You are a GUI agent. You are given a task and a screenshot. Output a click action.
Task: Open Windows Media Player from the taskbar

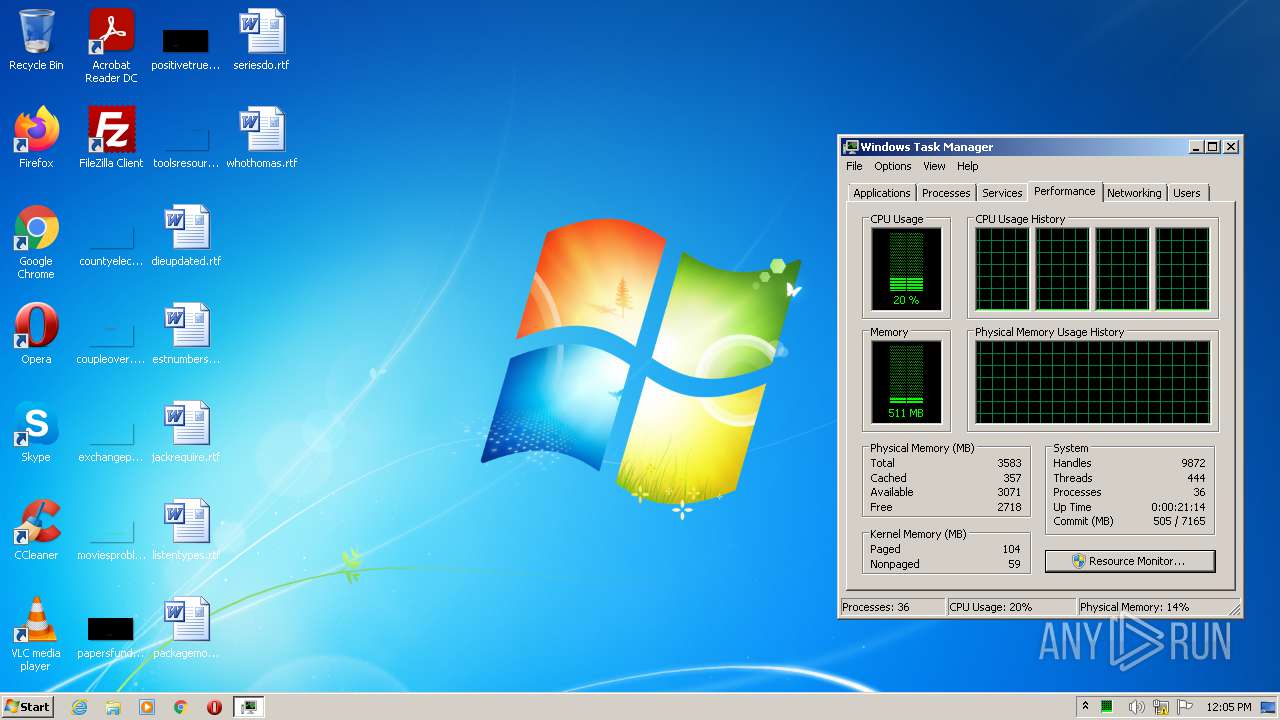(x=147, y=707)
